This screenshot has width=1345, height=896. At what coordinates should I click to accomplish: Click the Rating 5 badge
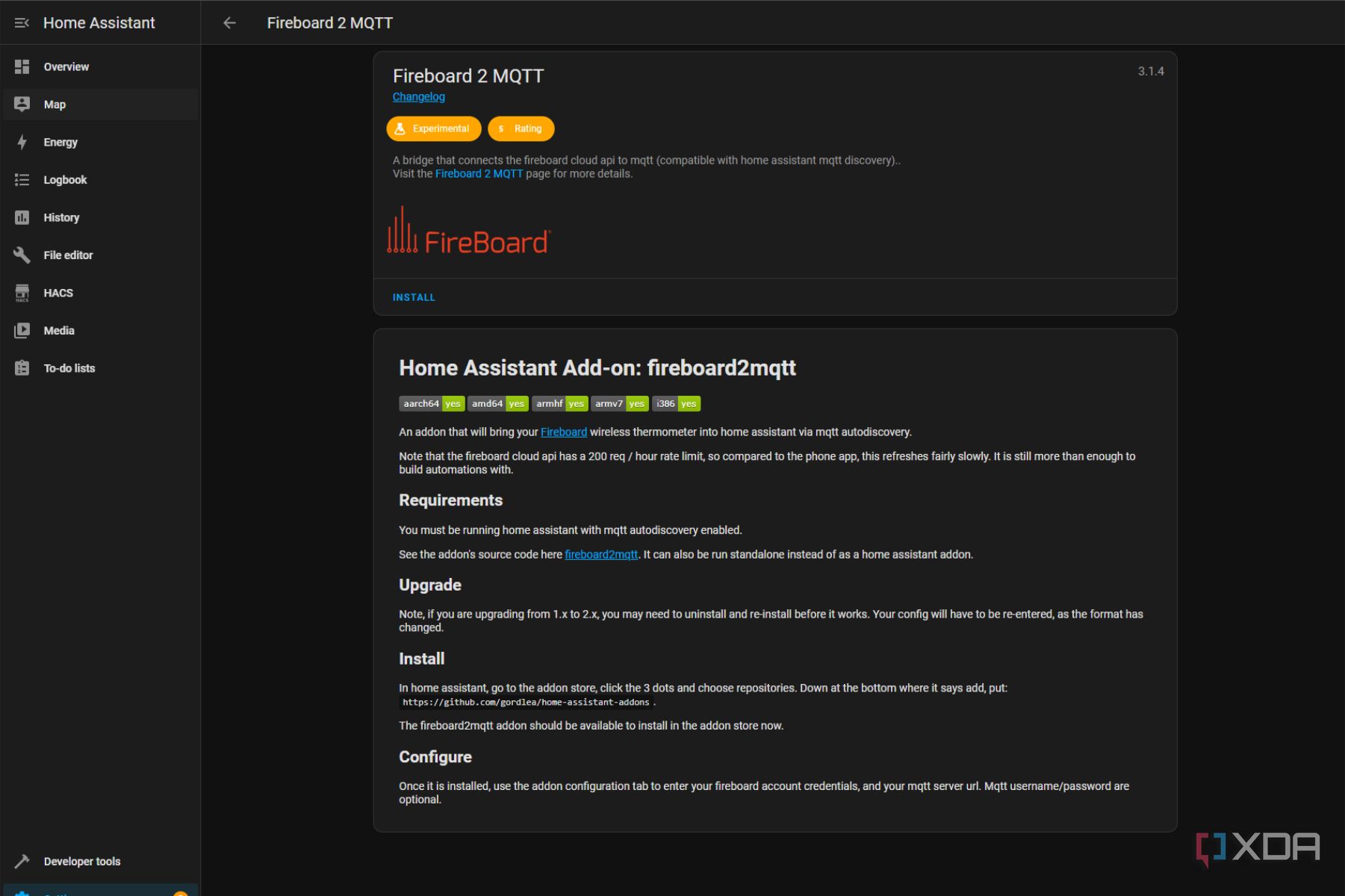(x=521, y=128)
